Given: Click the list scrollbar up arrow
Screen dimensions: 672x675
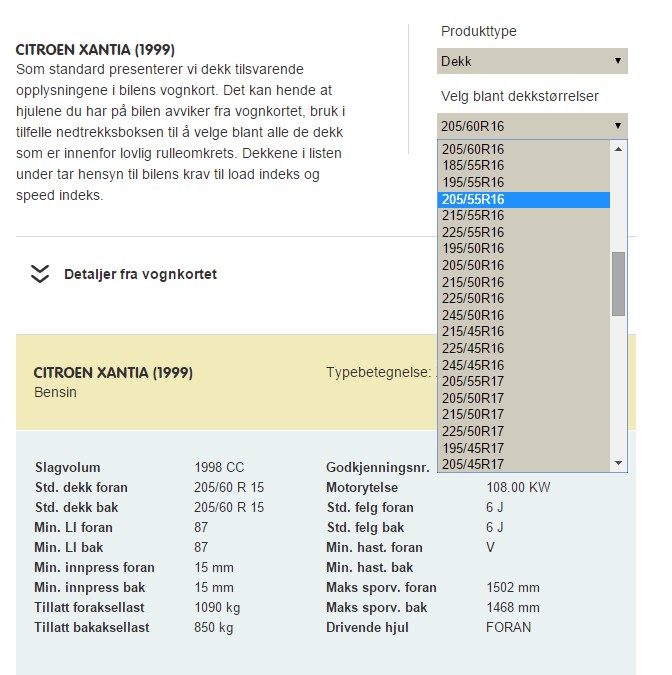Looking at the screenshot, I should [x=619, y=149].
